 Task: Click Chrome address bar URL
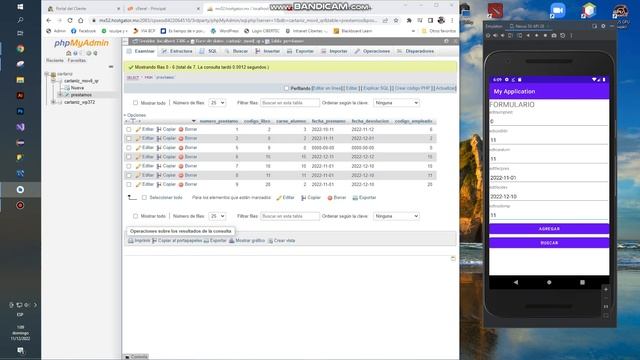pos(238,20)
